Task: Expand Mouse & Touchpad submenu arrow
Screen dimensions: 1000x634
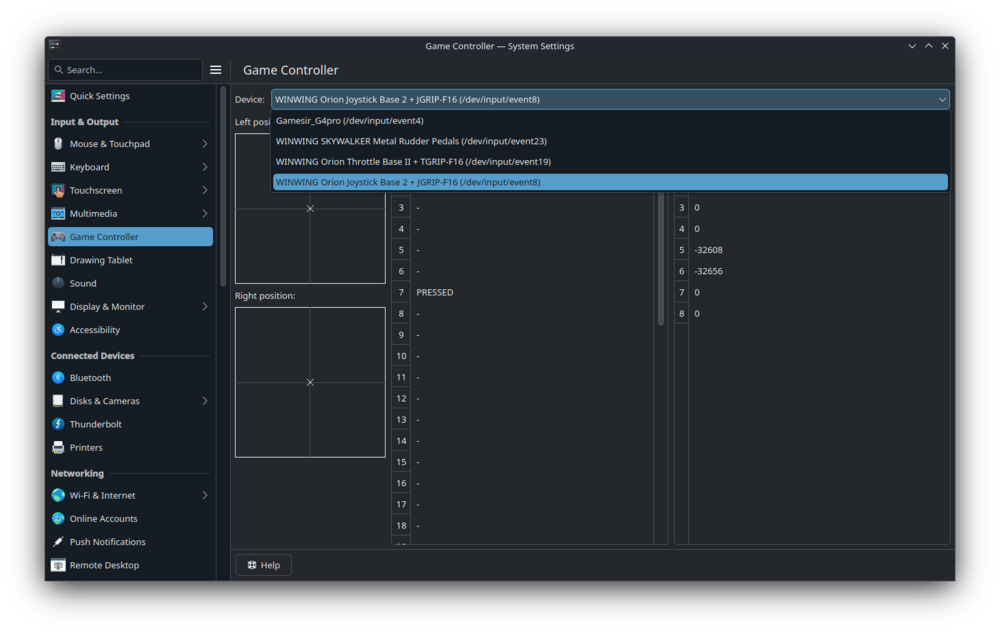Action: click(205, 144)
